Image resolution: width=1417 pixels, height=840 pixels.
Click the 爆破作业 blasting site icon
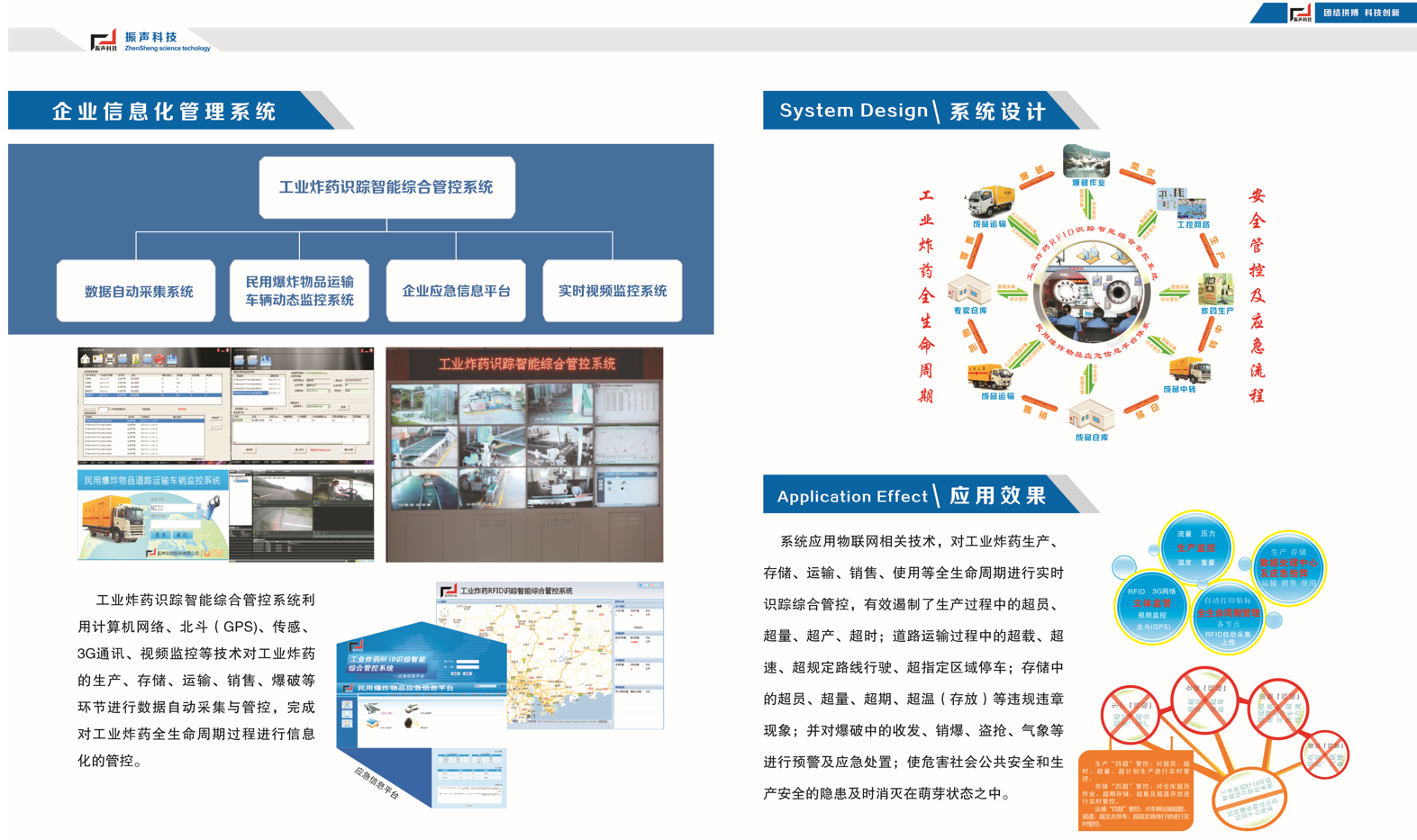1086,161
